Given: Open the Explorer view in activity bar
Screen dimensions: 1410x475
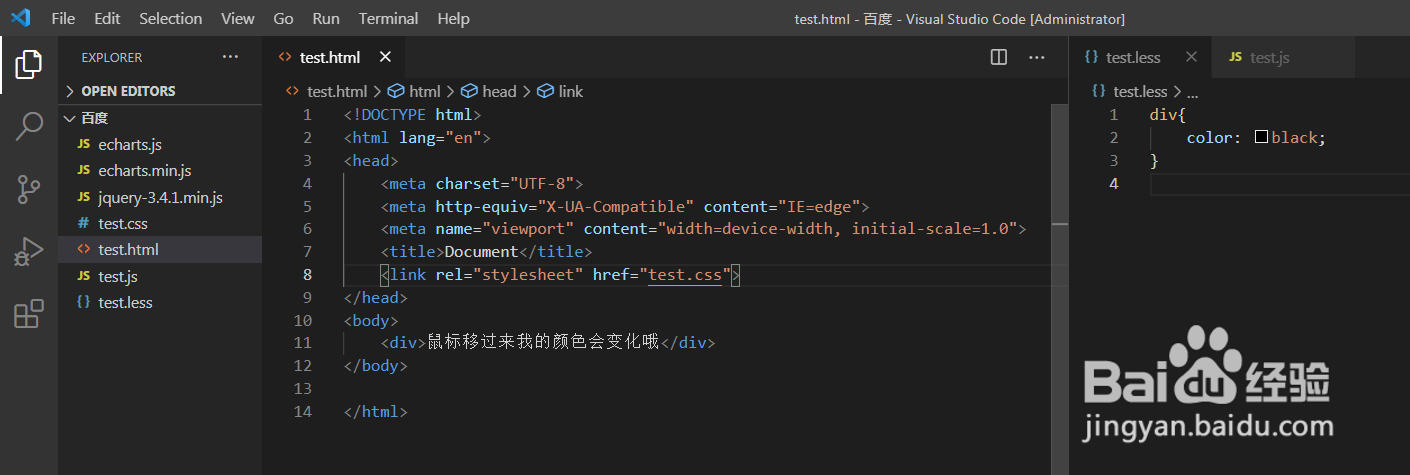Looking at the screenshot, I should coord(29,64).
